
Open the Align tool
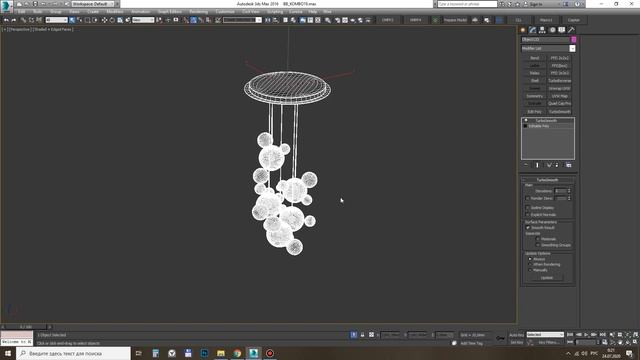(x=276, y=20)
